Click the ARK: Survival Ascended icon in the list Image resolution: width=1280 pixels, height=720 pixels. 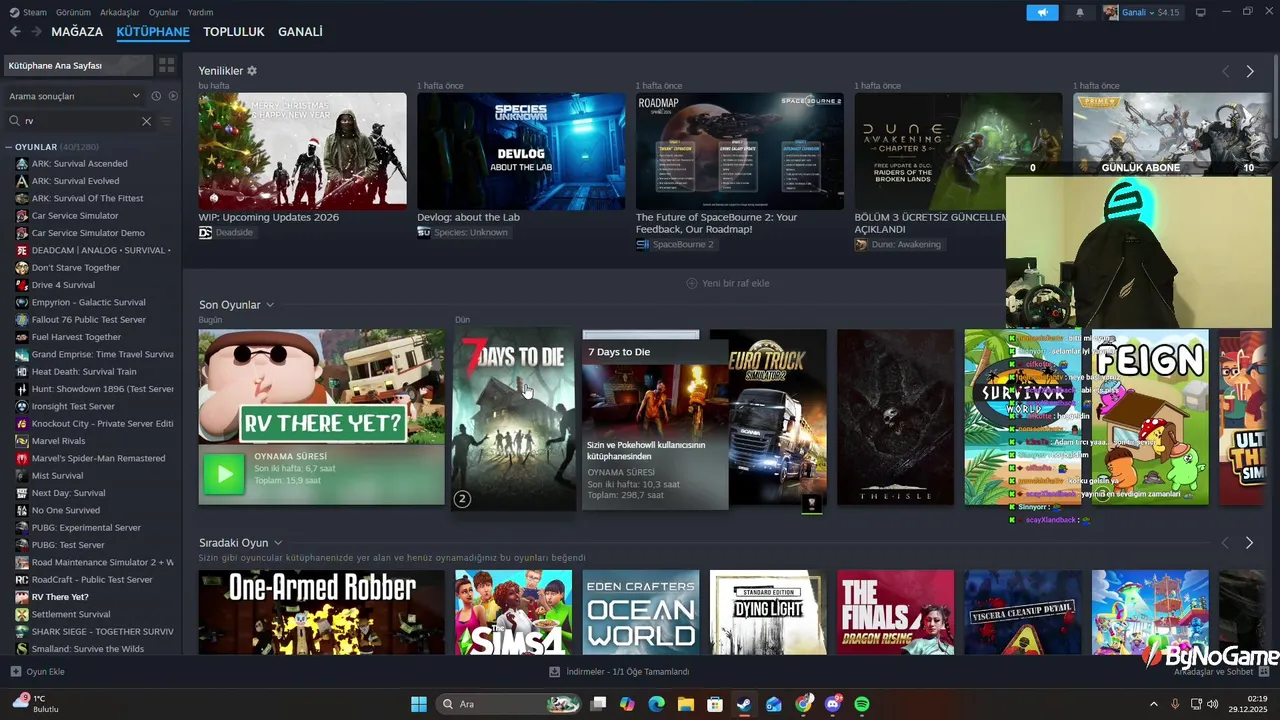tap(22, 164)
